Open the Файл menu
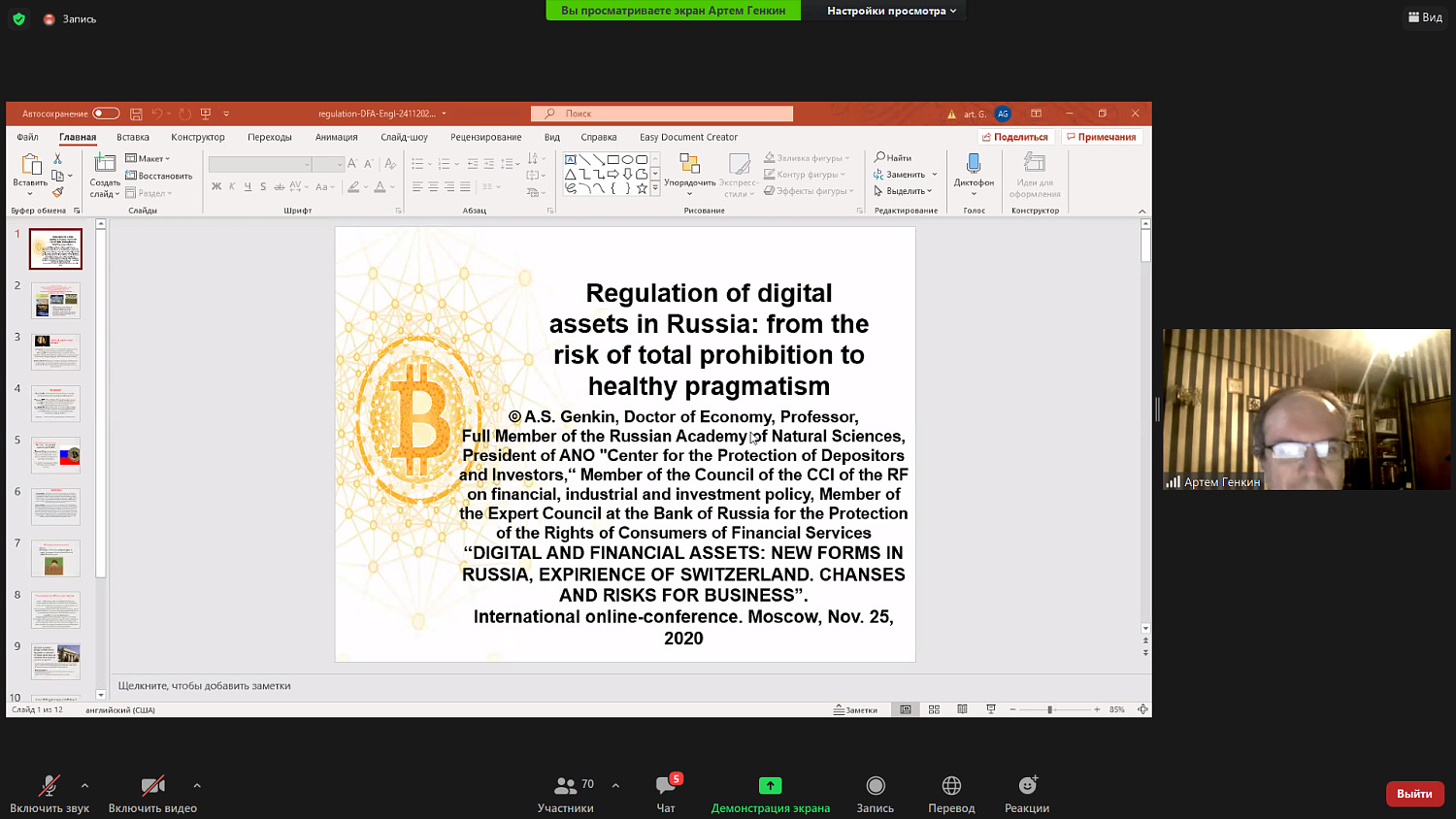 (x=27, y=137)
